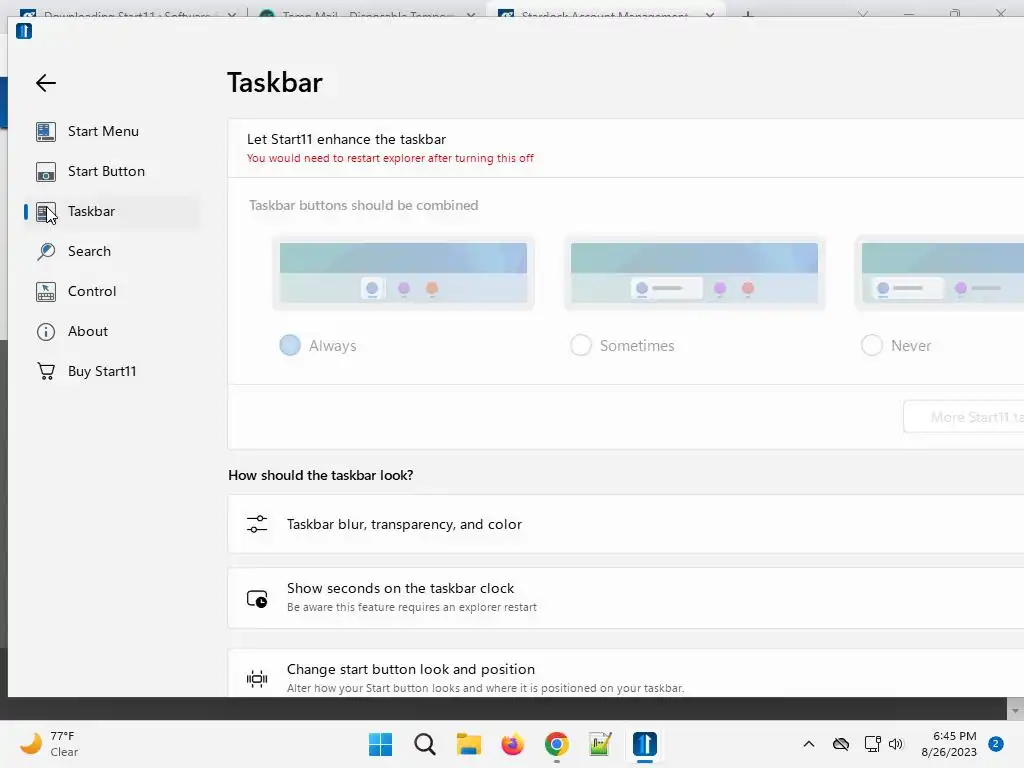Click the network tray icon
This screenshot has width=1024, height=768.
[x=872, y=744]
